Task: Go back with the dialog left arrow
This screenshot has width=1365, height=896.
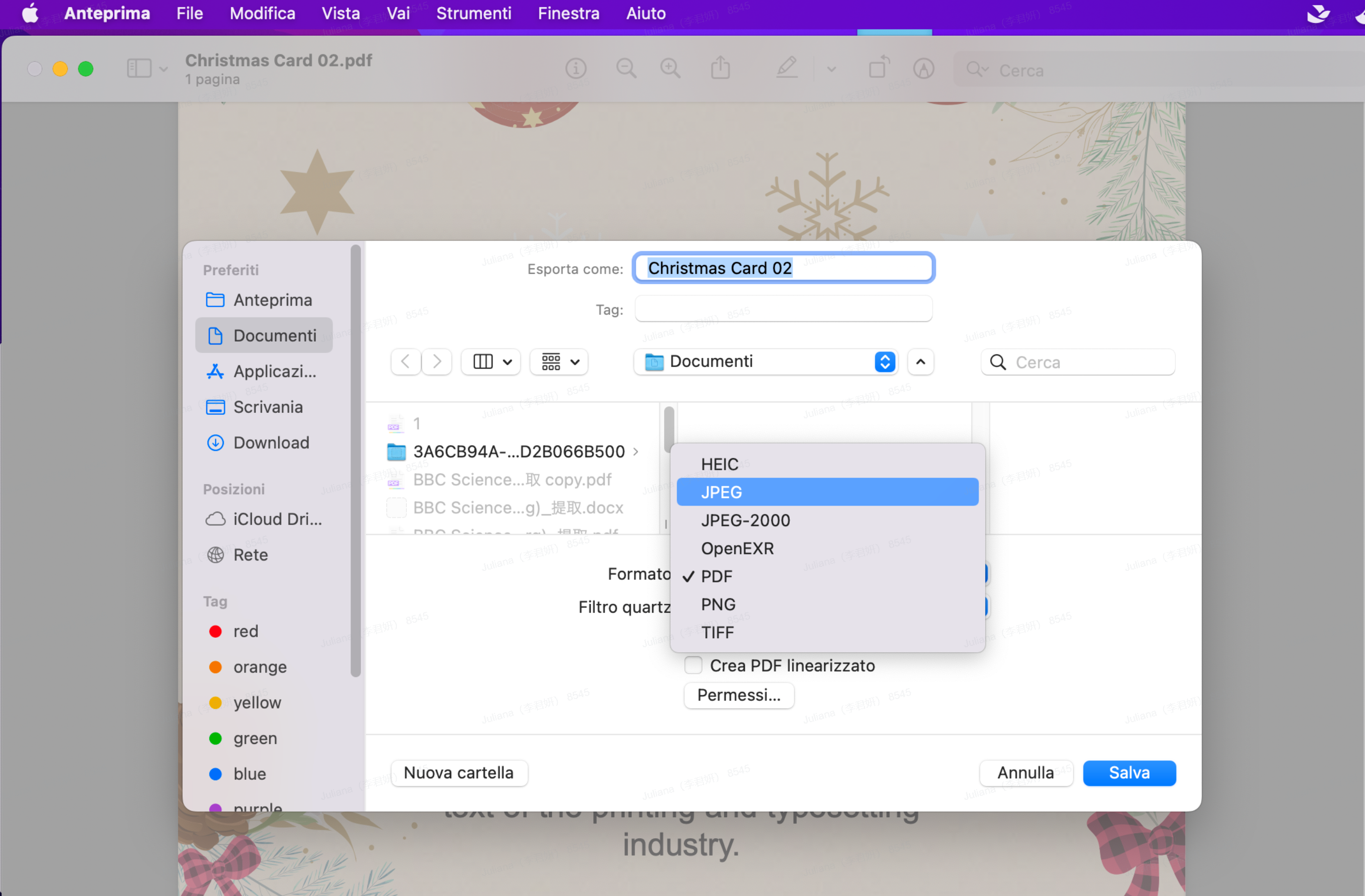Action: pos(405,362)
